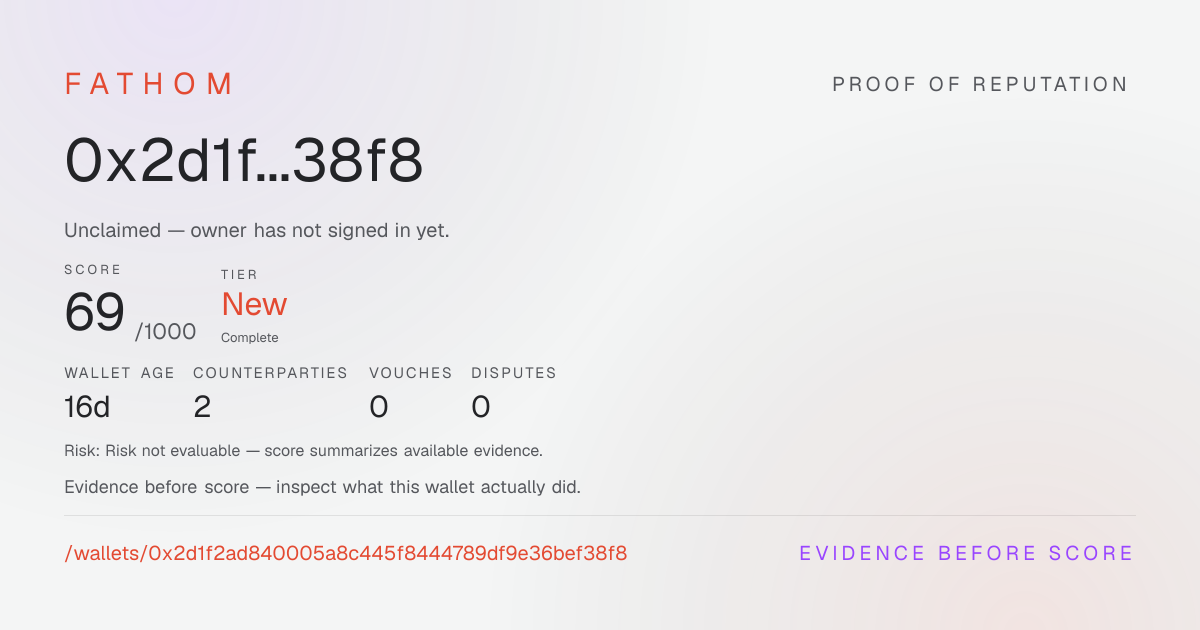
Task: Click the New tier value
Action: click(x=254, y=304)
